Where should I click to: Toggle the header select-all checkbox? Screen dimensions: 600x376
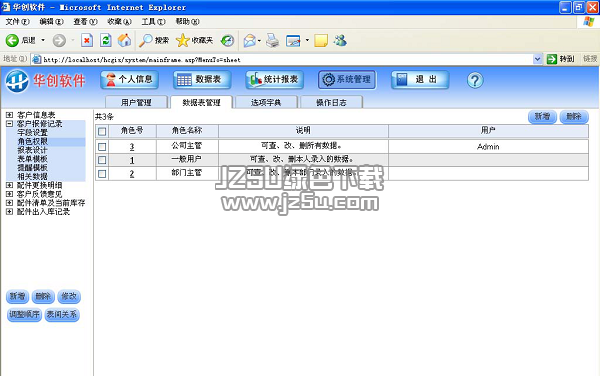point(102,132)
